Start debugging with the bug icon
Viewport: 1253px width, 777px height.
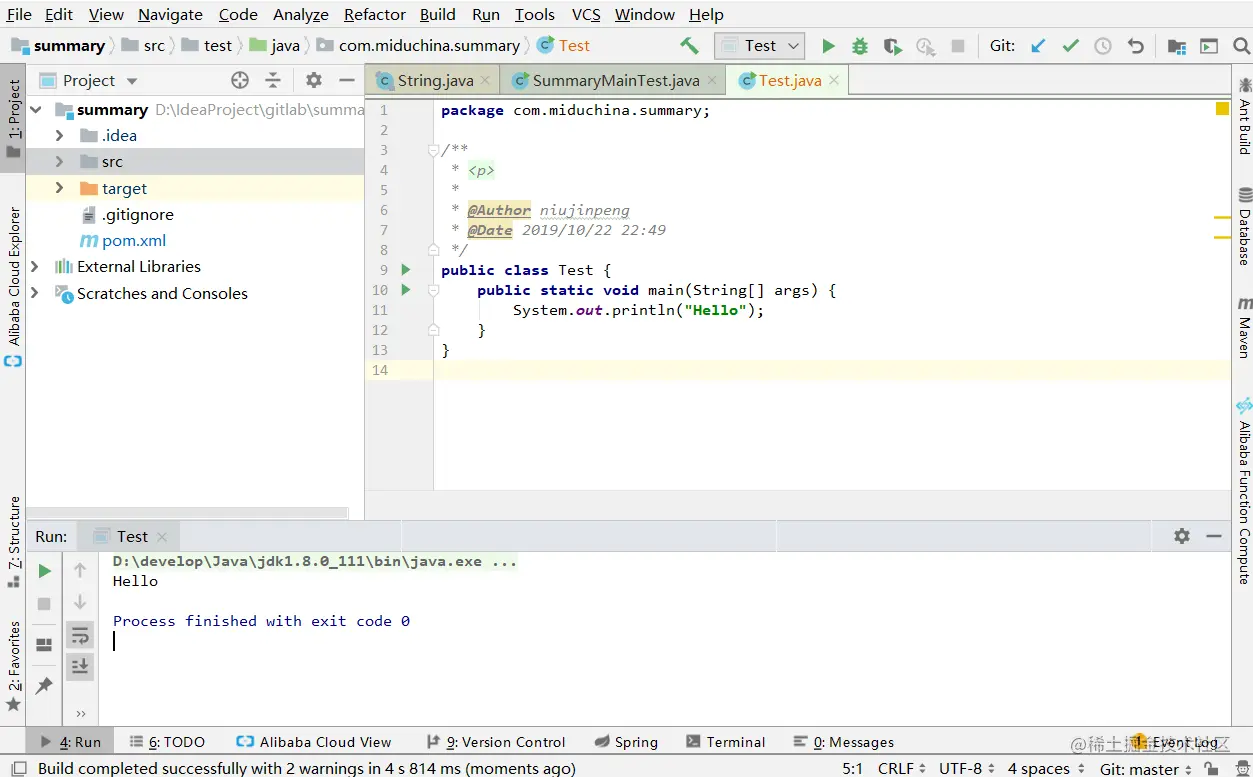click(x=860, y=46)
